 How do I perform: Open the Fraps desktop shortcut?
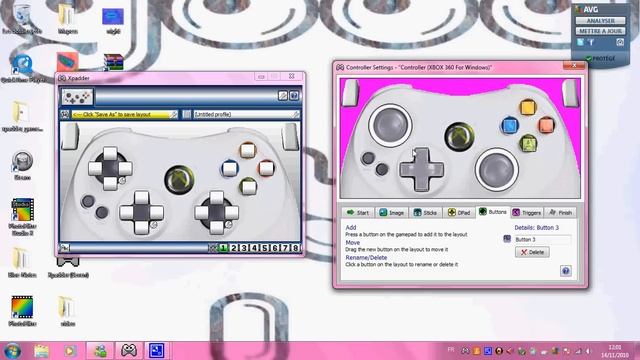pos(22,165)
